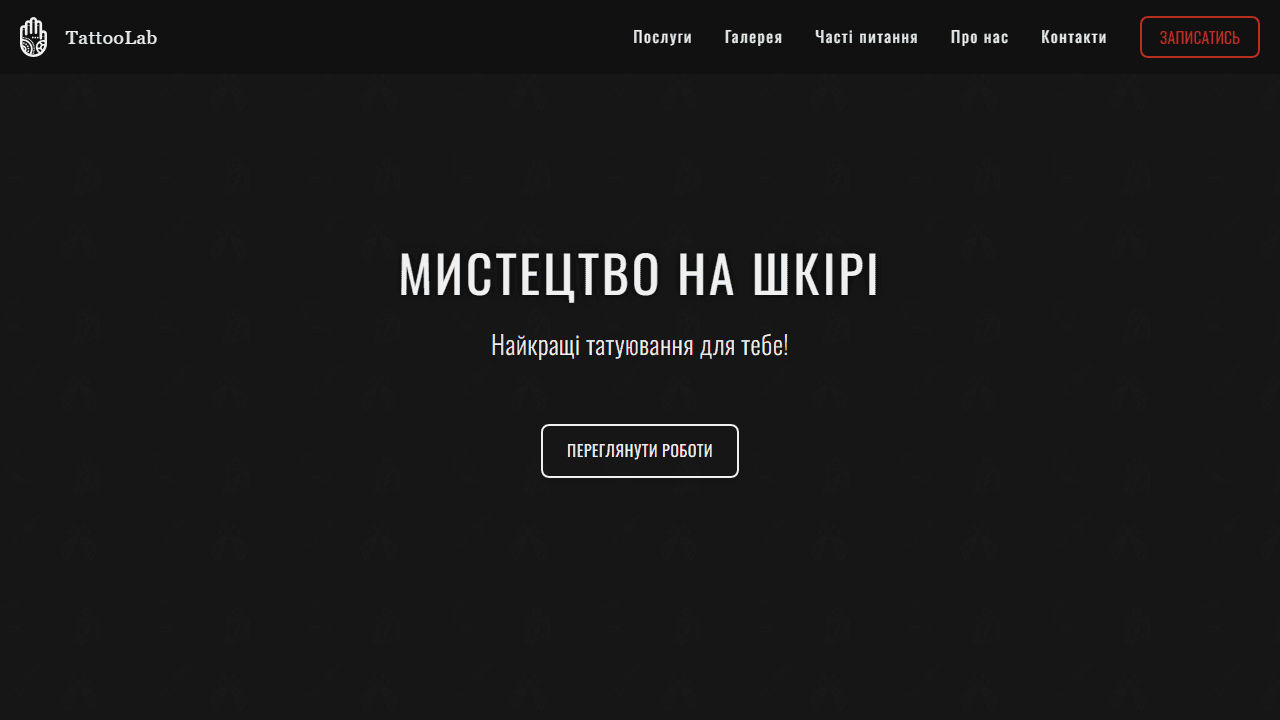Click the ПЕРЕГЛЯНУТИ РОБОТИ button
This screenshot has height=720, width=1280.
(640, 451)
